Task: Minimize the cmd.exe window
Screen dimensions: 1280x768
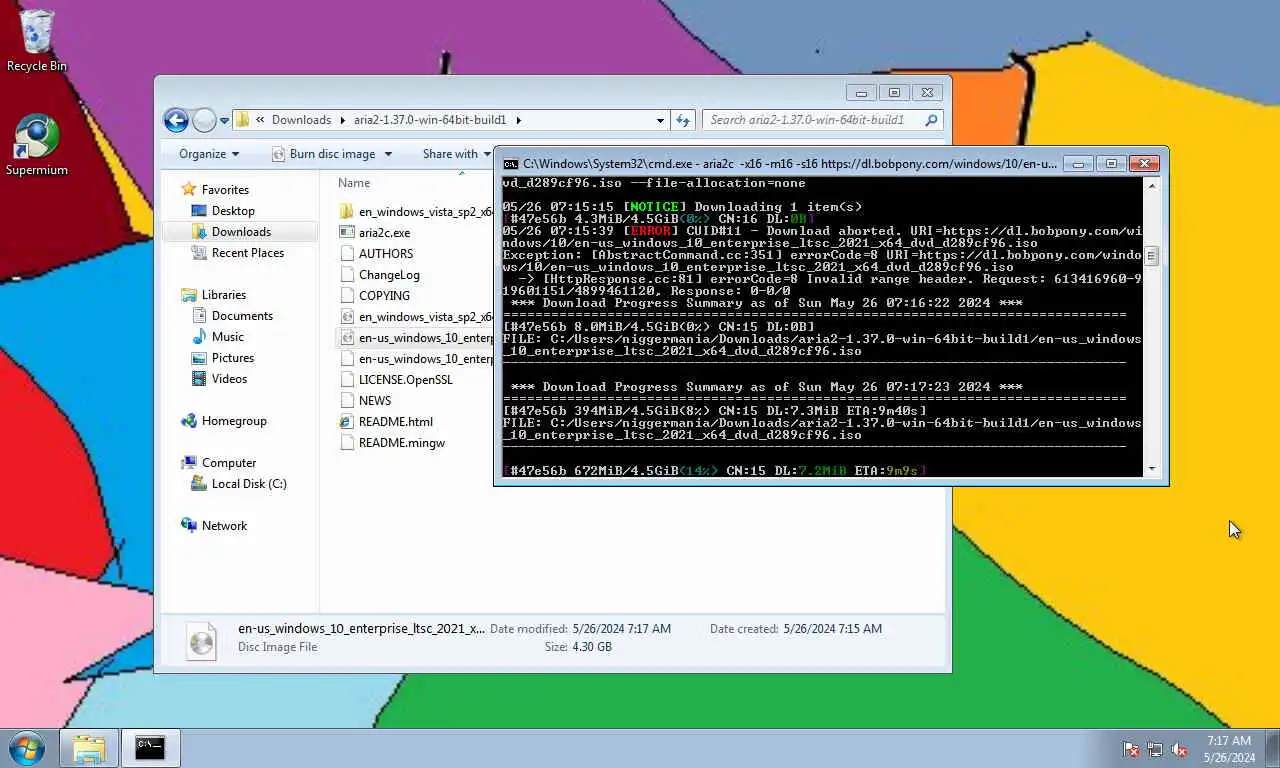Action: [x=1078, y=164]
